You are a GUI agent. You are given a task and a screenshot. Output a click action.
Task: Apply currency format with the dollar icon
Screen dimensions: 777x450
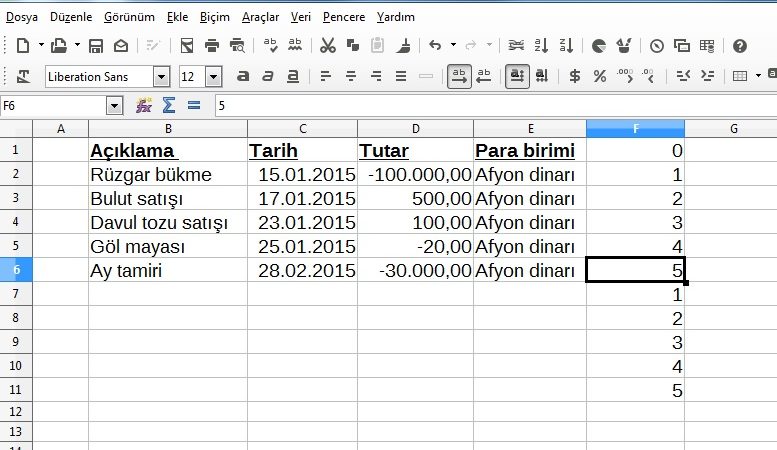pos(575,76)
